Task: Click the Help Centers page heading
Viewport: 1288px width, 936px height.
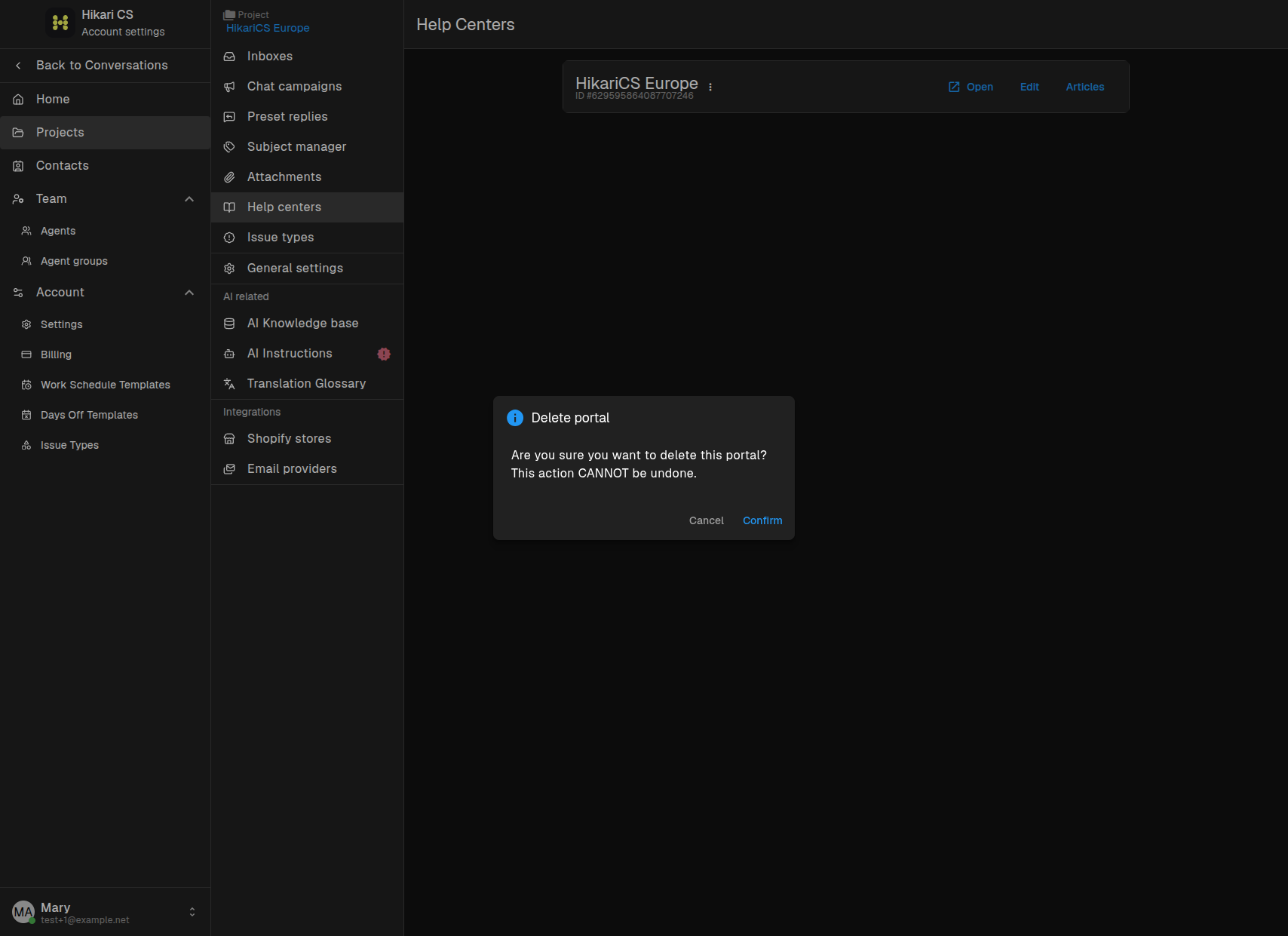Action: (x=465, y=25)
